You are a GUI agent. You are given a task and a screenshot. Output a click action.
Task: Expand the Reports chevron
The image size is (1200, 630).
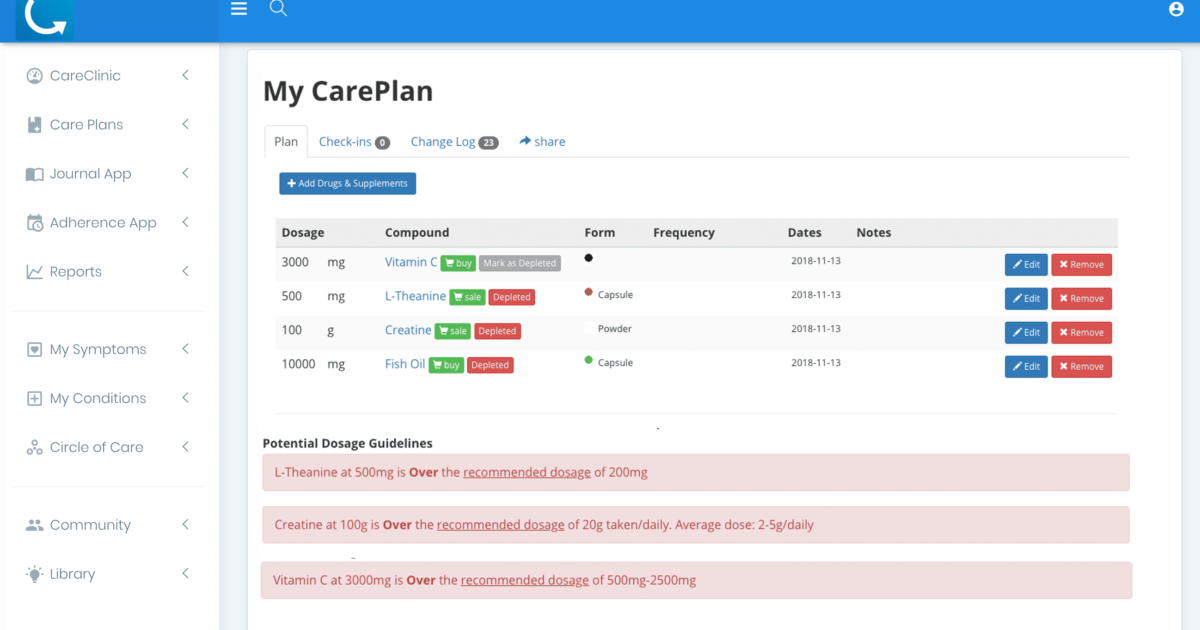click(x=185, y=271)
